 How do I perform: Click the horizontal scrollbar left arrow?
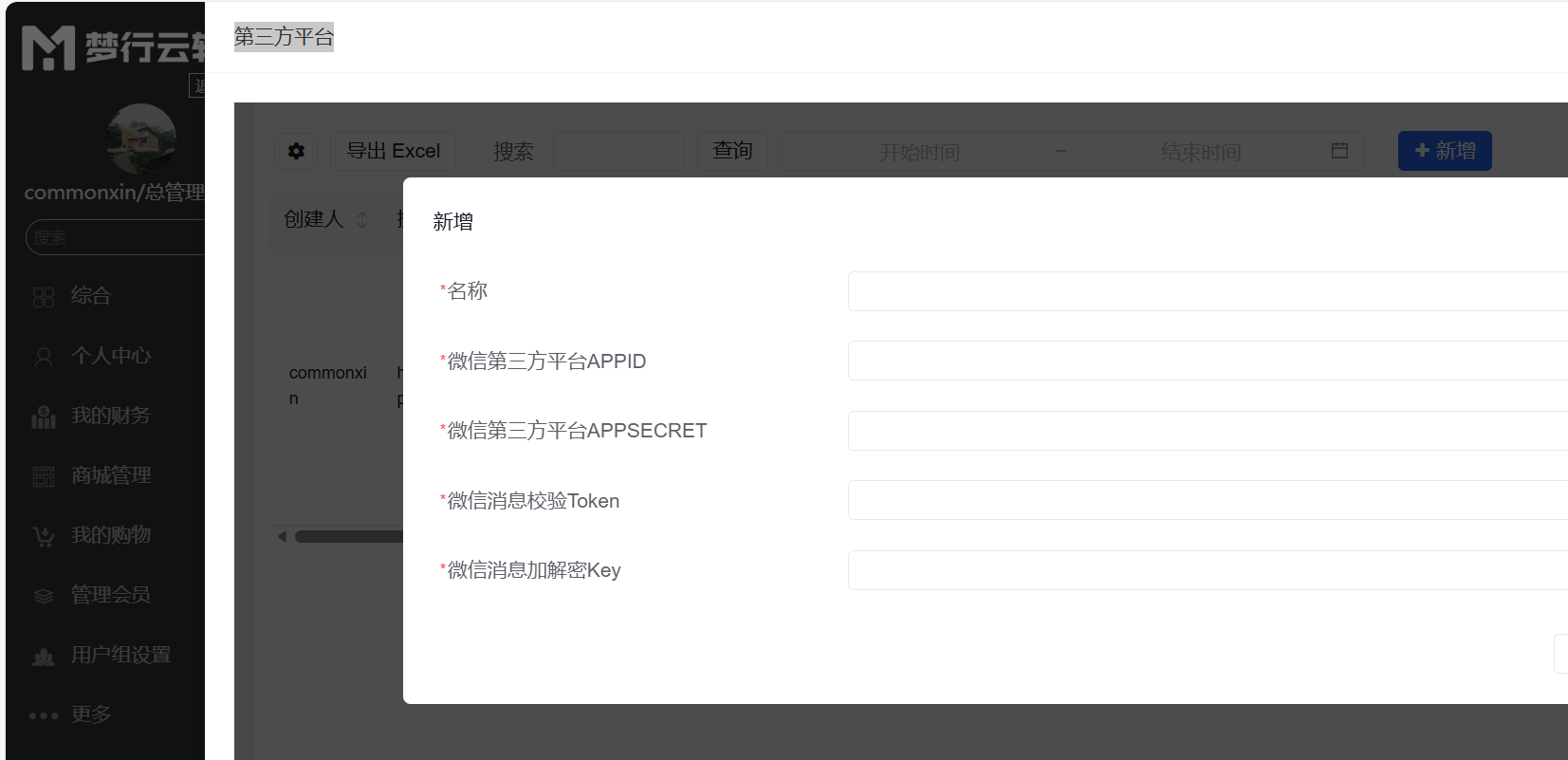282,537
